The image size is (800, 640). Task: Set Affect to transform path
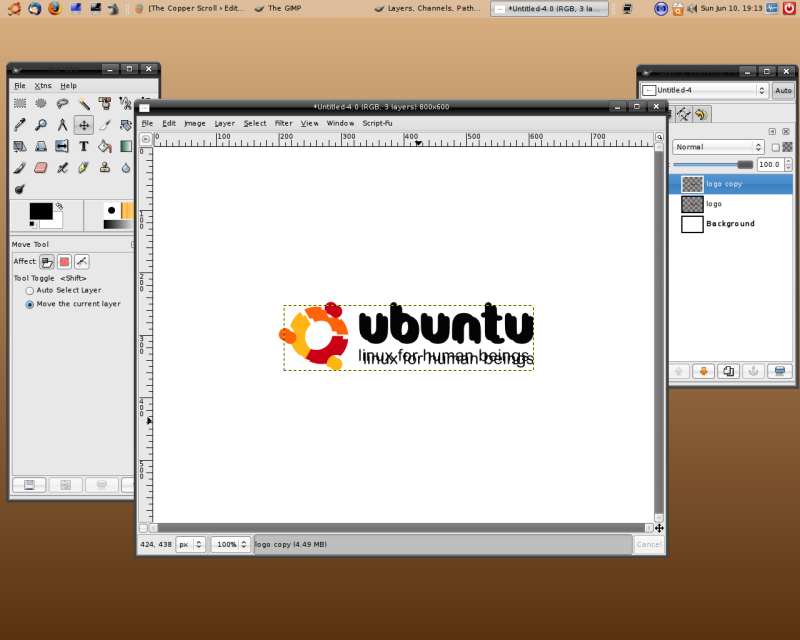click(x=82, y=262)
